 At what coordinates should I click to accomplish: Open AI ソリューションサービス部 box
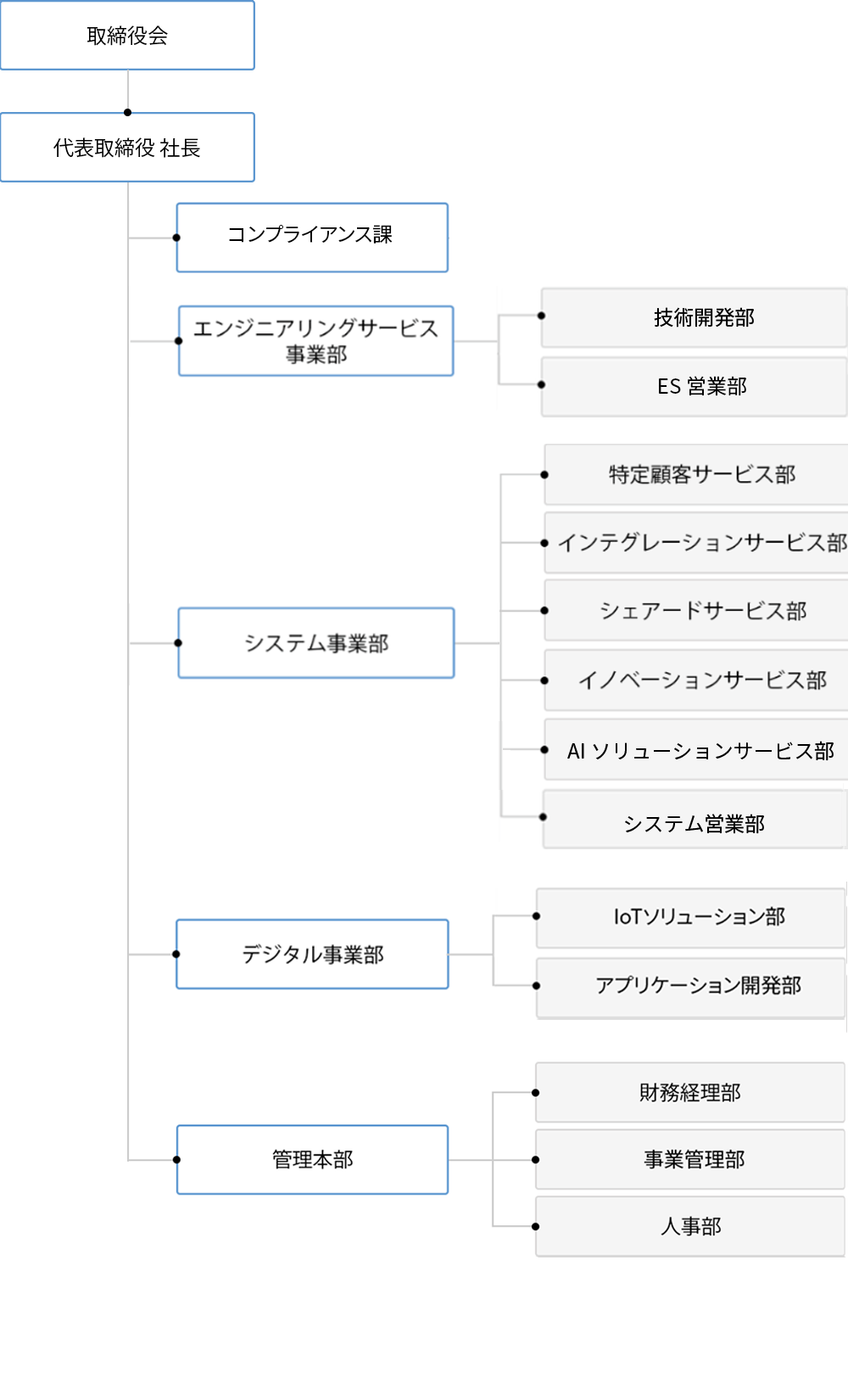tap(696, 751)
